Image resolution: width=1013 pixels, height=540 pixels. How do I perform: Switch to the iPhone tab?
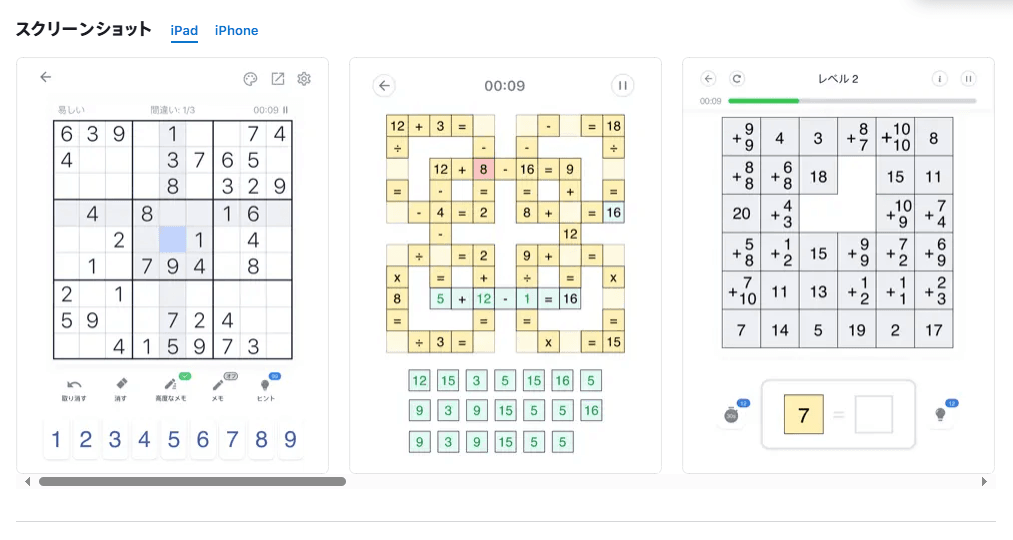pos(236,30)
